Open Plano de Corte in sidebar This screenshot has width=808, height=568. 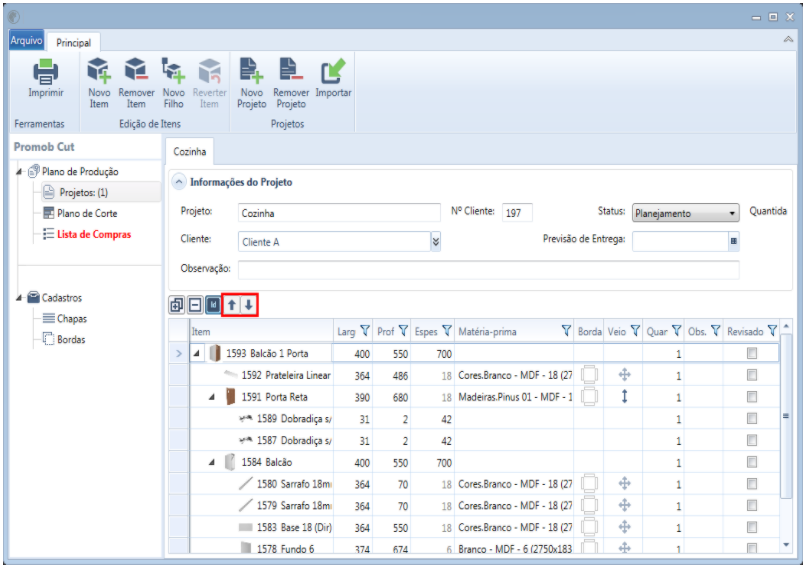coord(87,213)
